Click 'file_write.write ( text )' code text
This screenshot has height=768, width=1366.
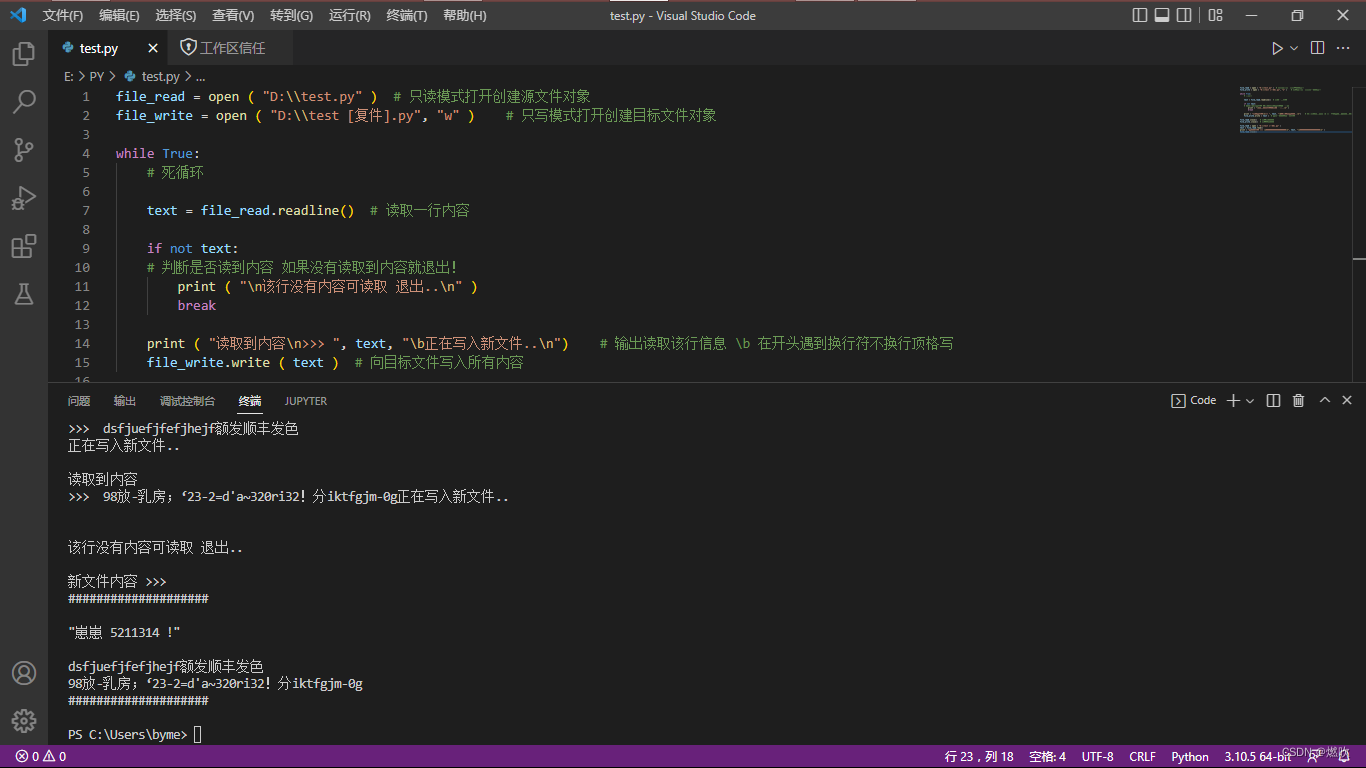click(x=243, y=362)
